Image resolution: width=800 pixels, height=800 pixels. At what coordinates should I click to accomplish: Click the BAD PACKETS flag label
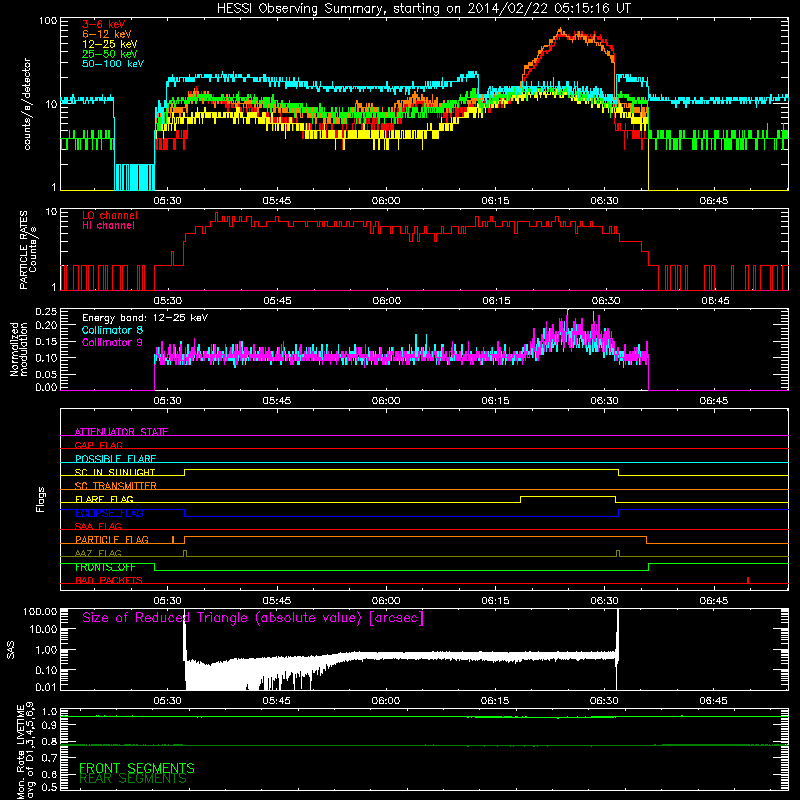[x=109, y=580]
